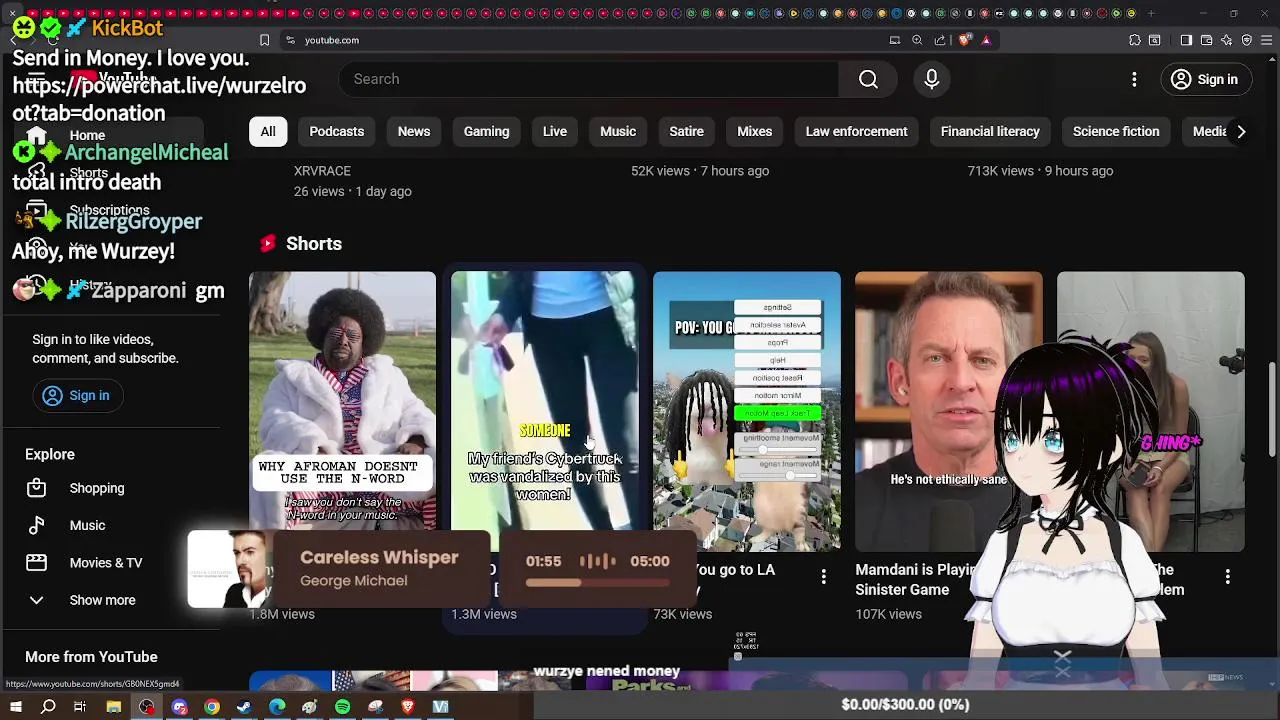Open 'Mamdani is Playing a Sinister Game' title

click(x=916, y=579)
